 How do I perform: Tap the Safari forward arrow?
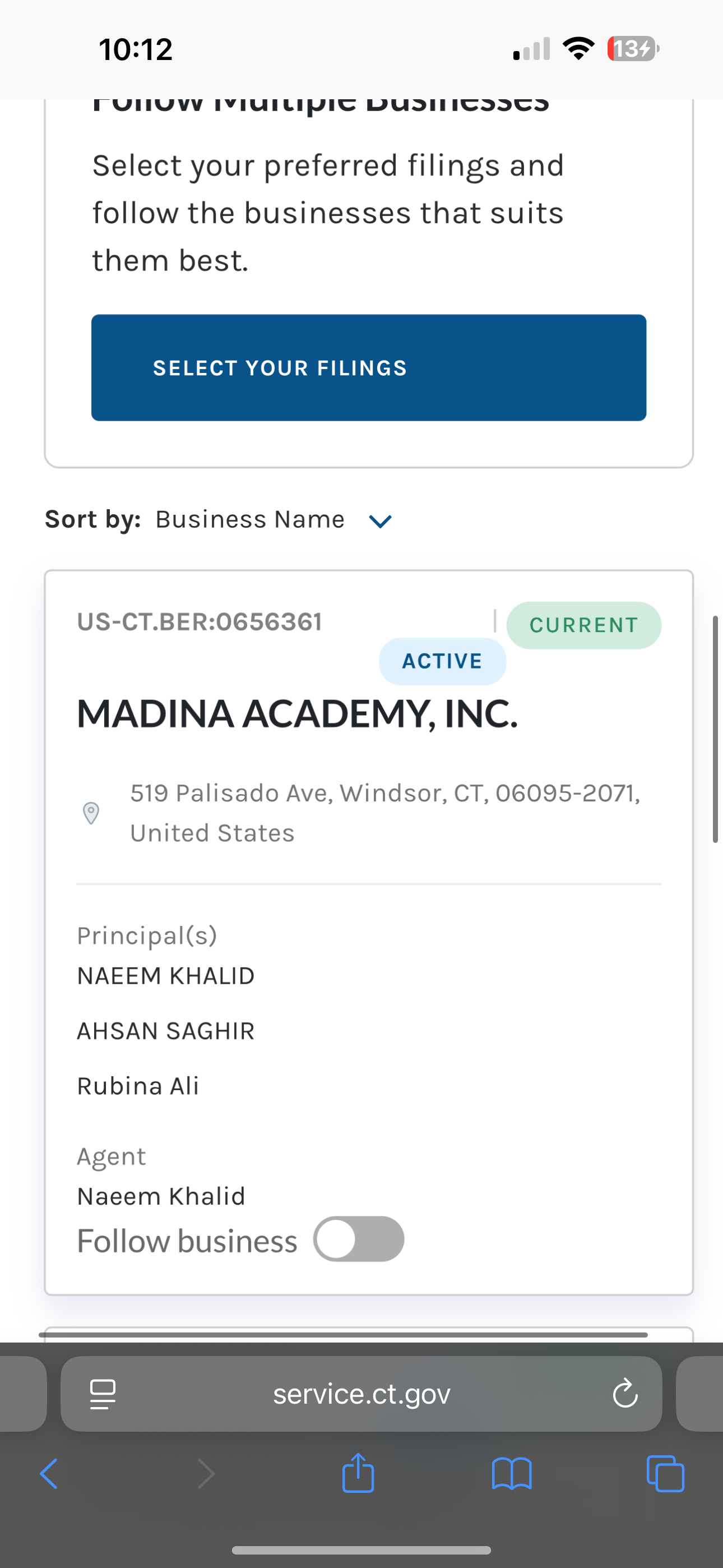point(206,1474)
